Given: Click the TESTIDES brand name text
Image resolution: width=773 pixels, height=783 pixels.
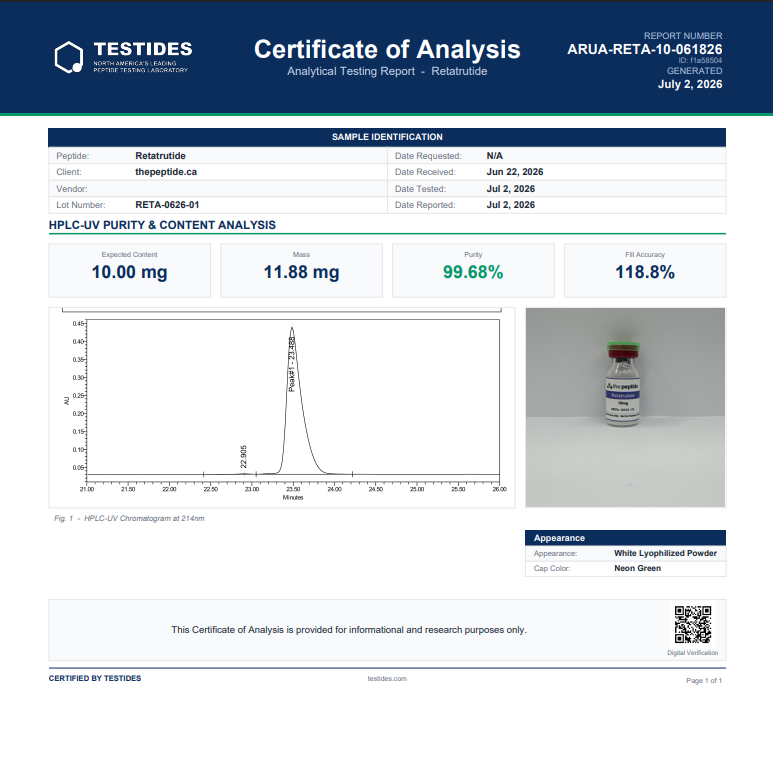Looking at the screenshot, I should point(143,49).
